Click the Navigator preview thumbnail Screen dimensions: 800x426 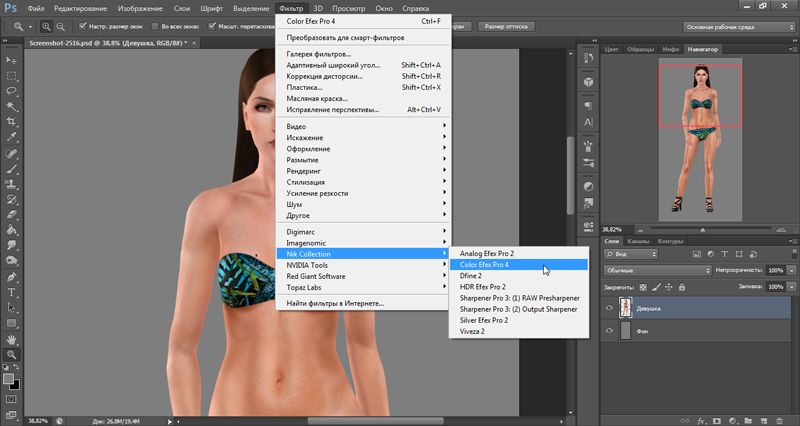(x=701, y=139)
